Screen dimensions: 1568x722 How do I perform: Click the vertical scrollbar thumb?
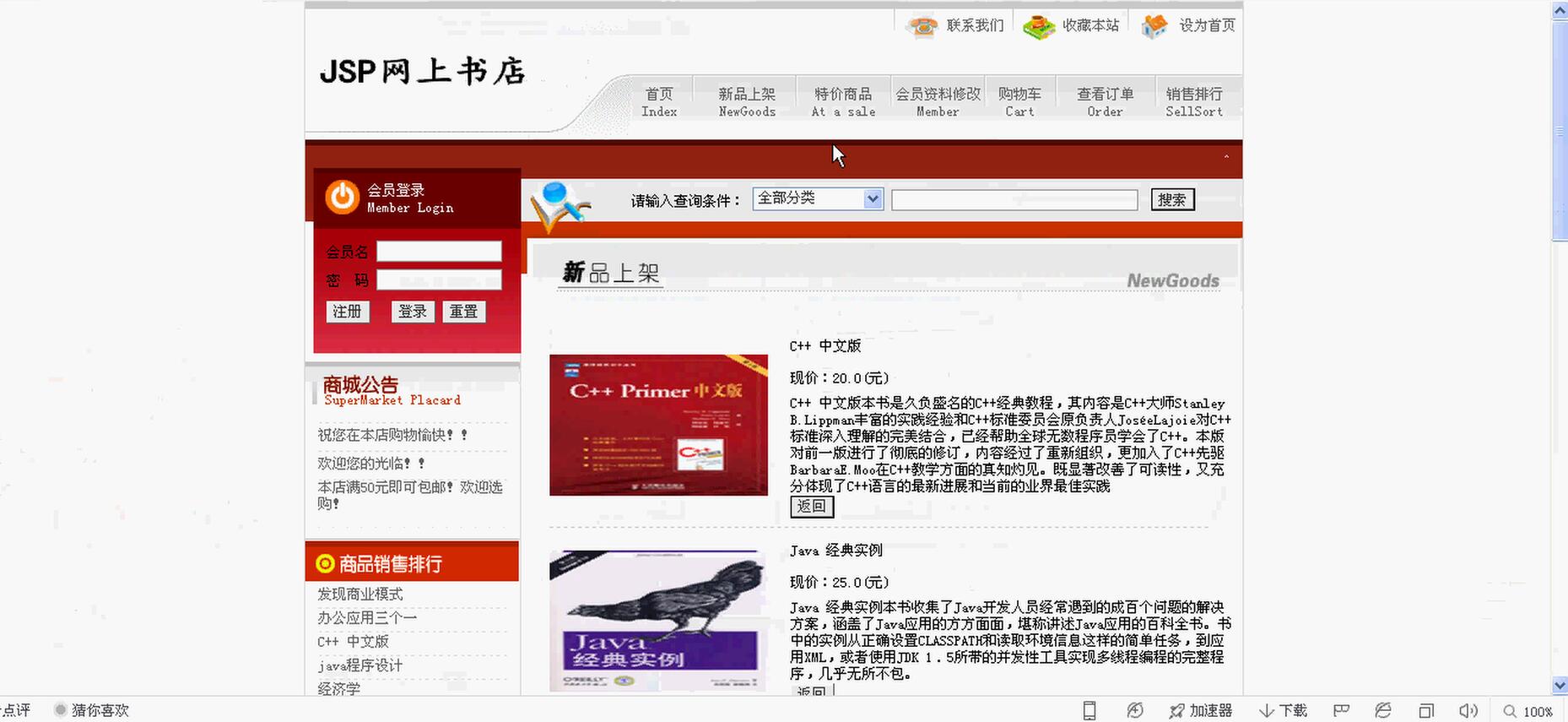1560,131
